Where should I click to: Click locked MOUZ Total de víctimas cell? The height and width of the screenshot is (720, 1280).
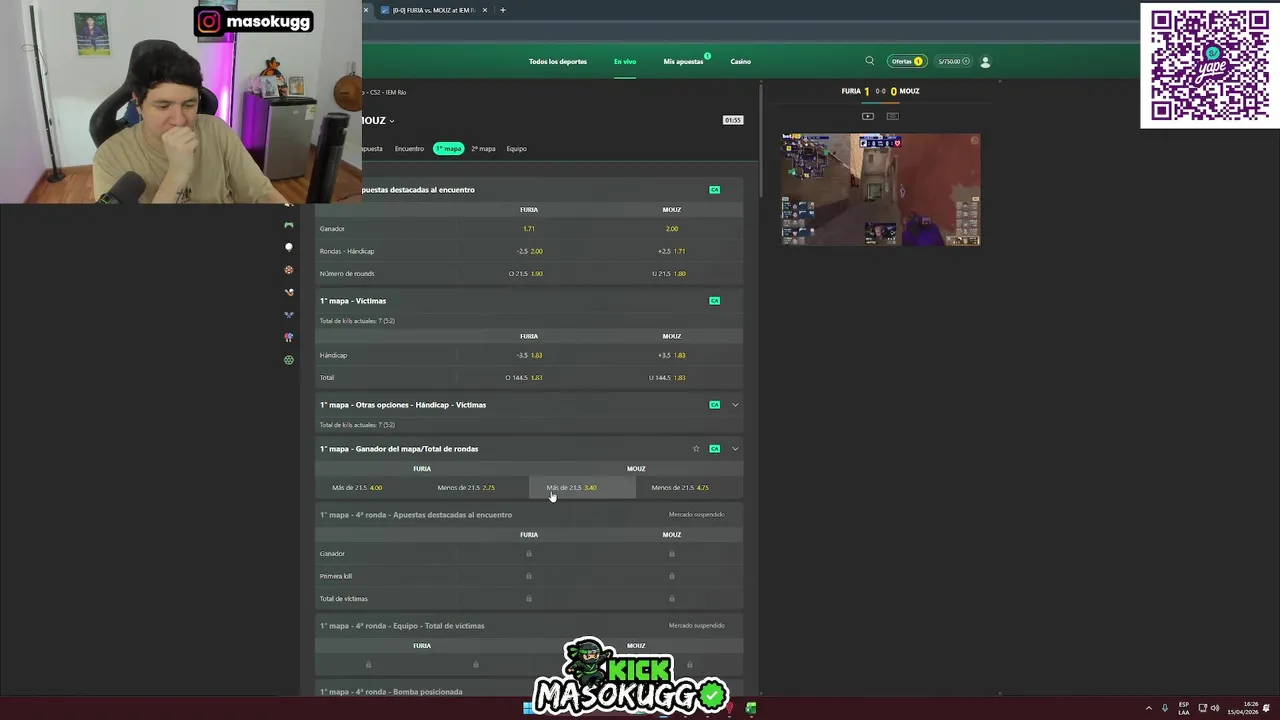(672, 599)
